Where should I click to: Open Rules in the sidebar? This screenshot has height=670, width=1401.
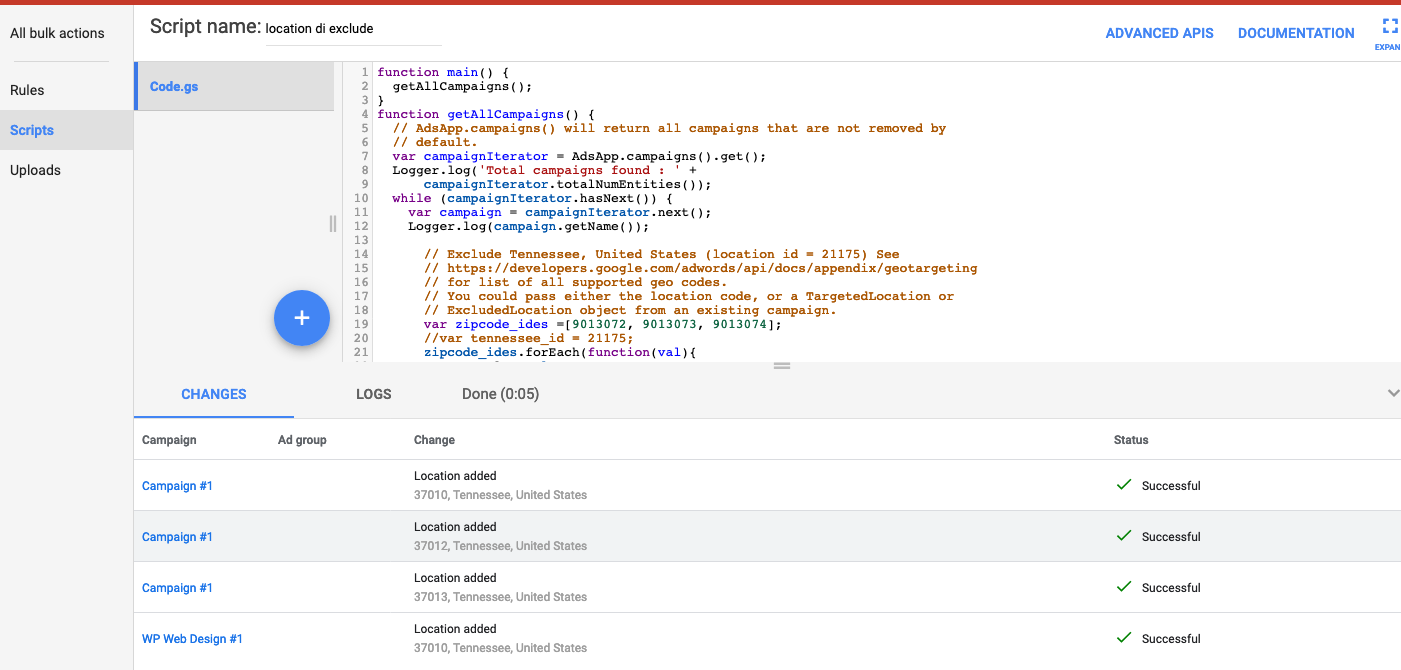(x=27, y=90)
